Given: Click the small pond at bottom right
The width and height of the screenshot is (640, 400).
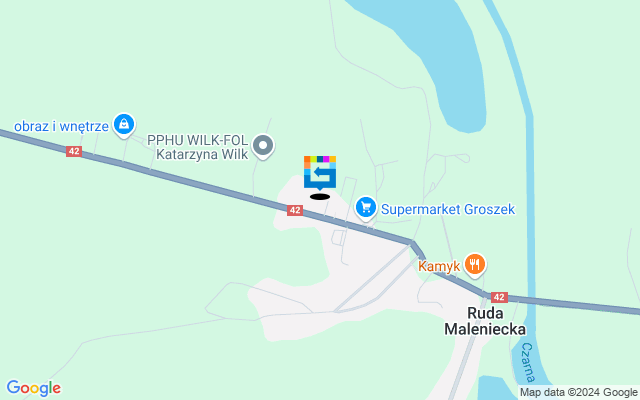Looking at the screenshot, I should pos(497,389).
